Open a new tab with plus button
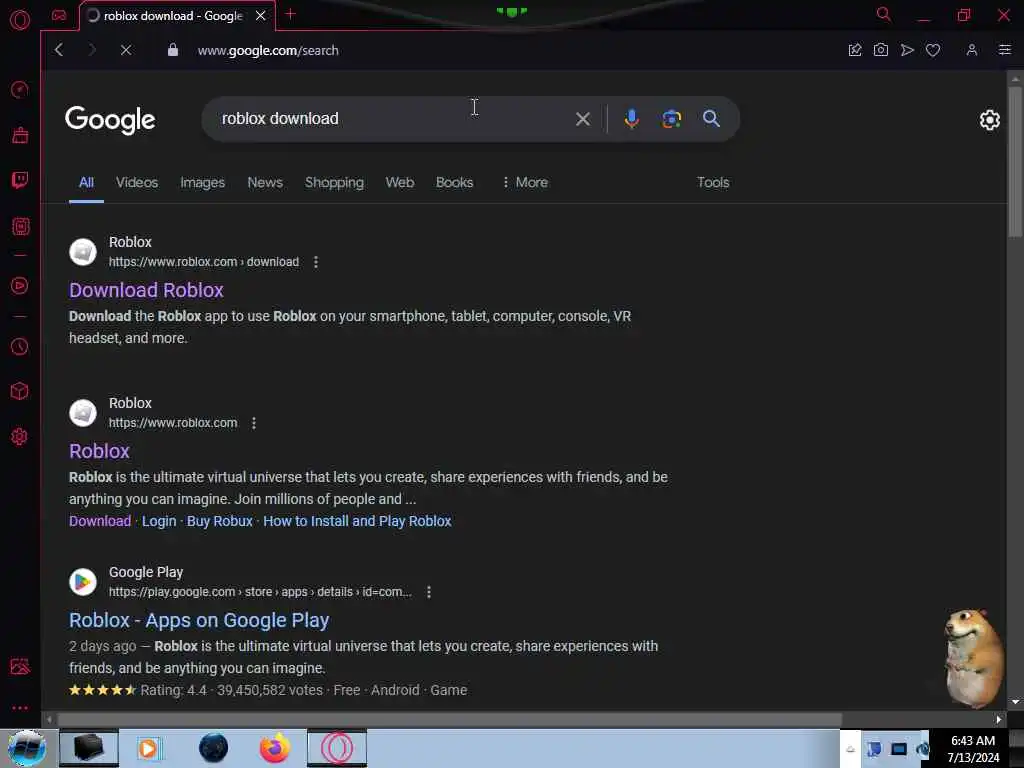Screen dimensions: 1024x768 (291, 14)
